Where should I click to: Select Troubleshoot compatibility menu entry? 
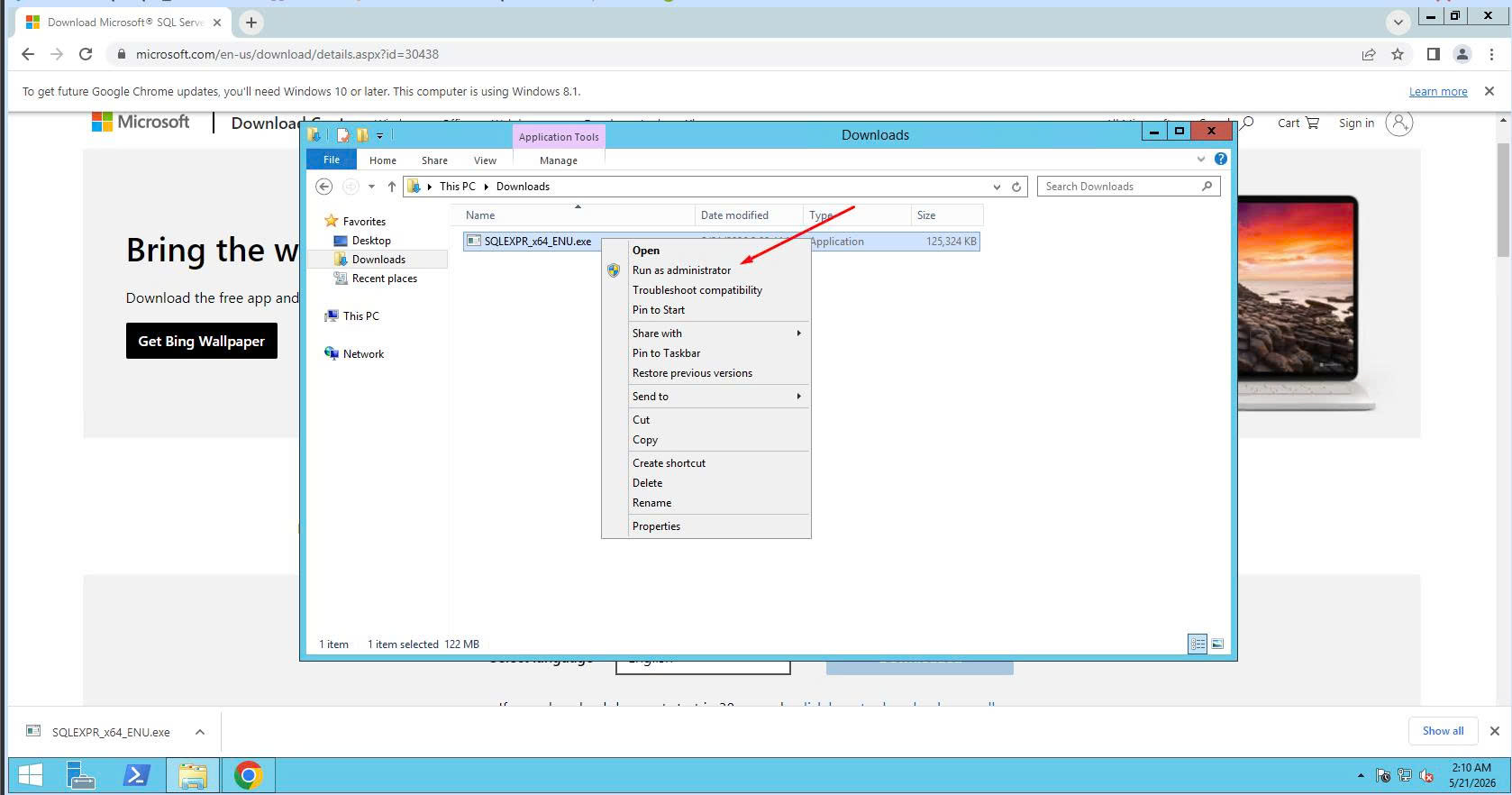(697, 290)
